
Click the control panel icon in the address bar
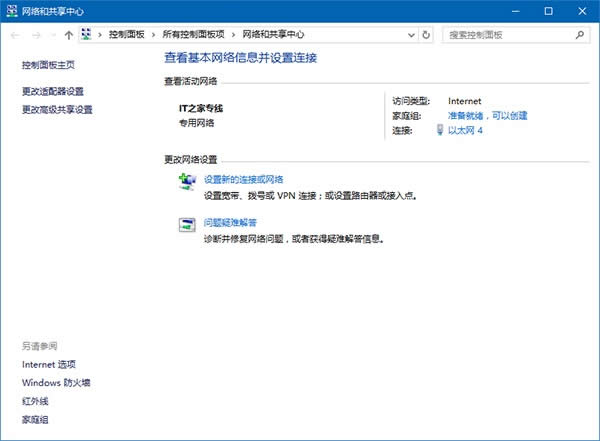(87, 34)
